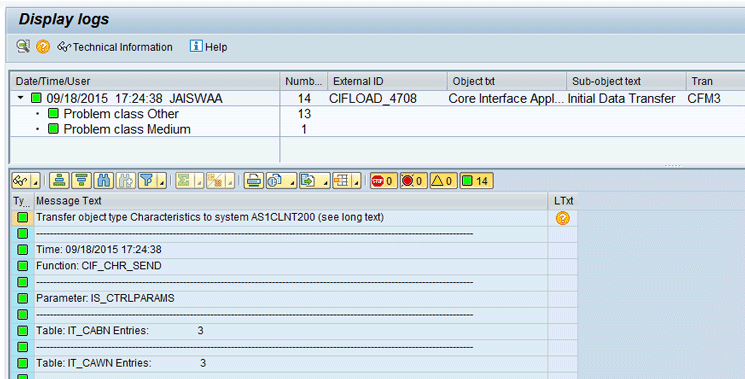
Task: Click green icon beside Parameter: IS_CTRLPARAMS
Action: [x=22, y=298]
